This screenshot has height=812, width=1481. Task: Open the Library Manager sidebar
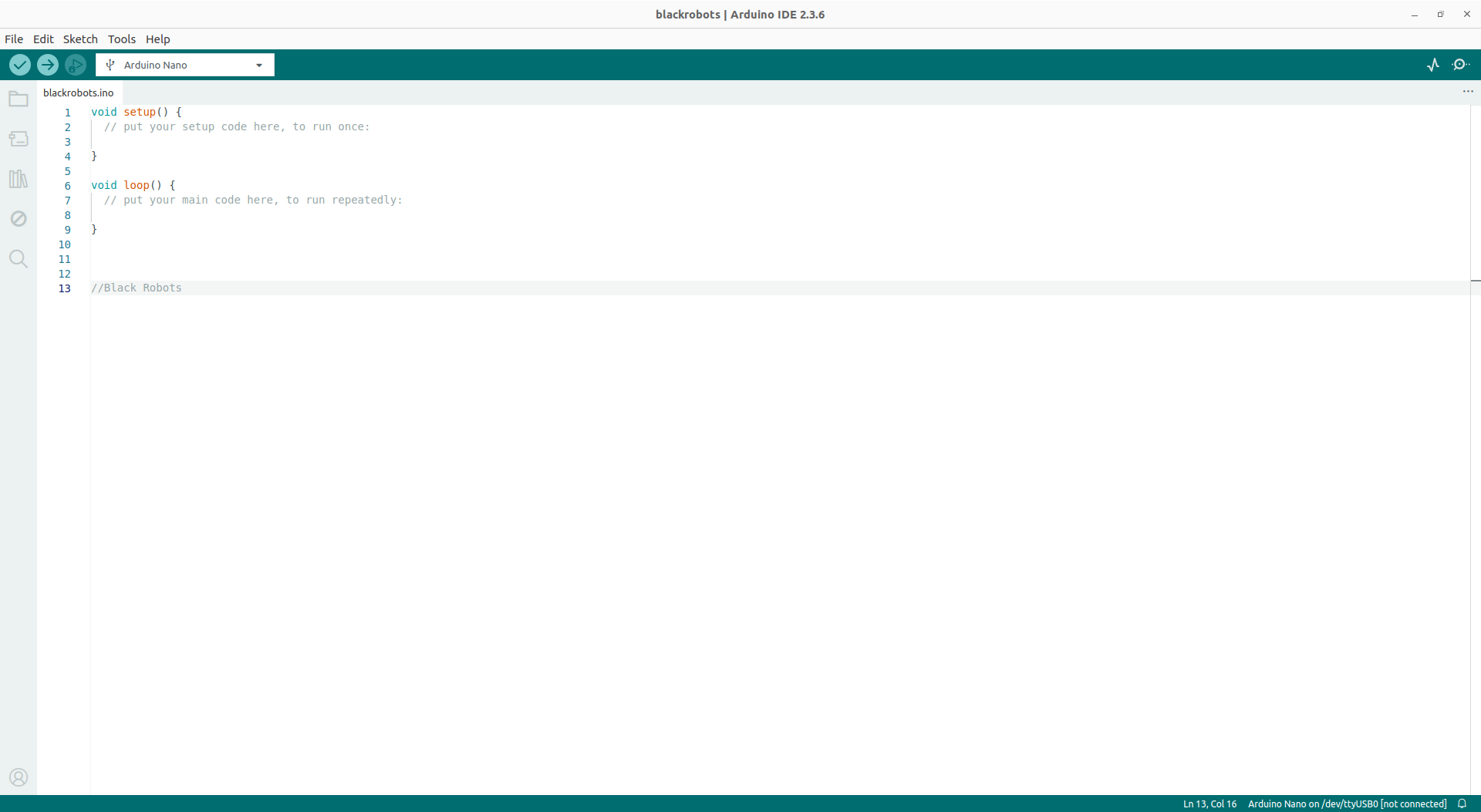click(x=19, y=179)
